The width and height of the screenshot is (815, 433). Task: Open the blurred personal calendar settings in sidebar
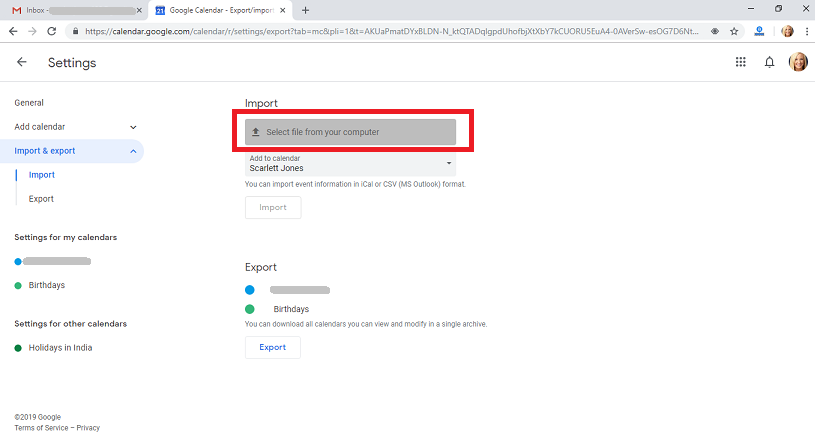pyautogui.click(x=57, y=261)
